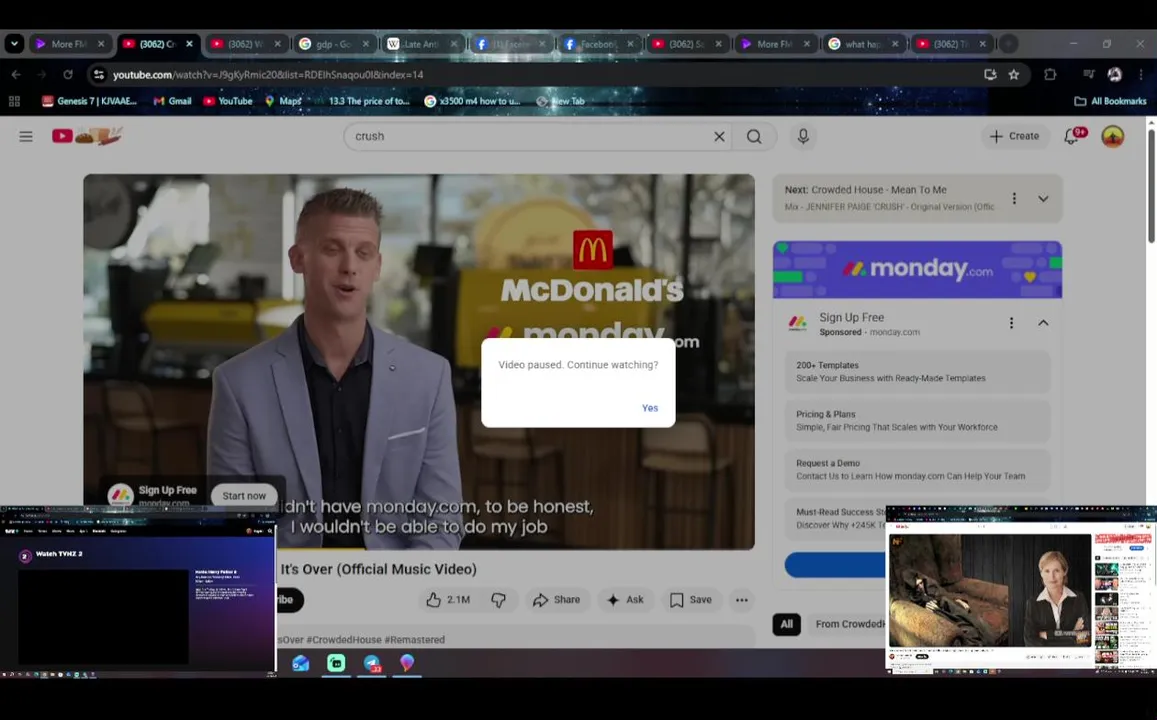
Task: Clear the search box with X
Action: (x=719, y=136)
